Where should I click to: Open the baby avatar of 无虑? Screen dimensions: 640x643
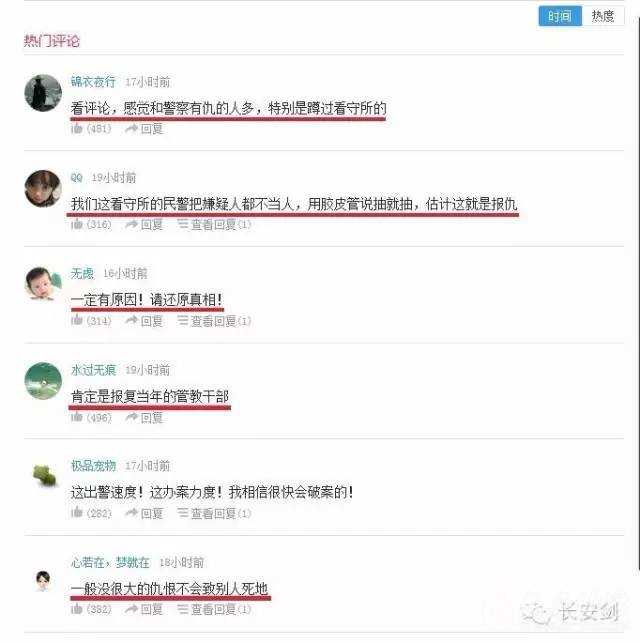coord(43,284)
